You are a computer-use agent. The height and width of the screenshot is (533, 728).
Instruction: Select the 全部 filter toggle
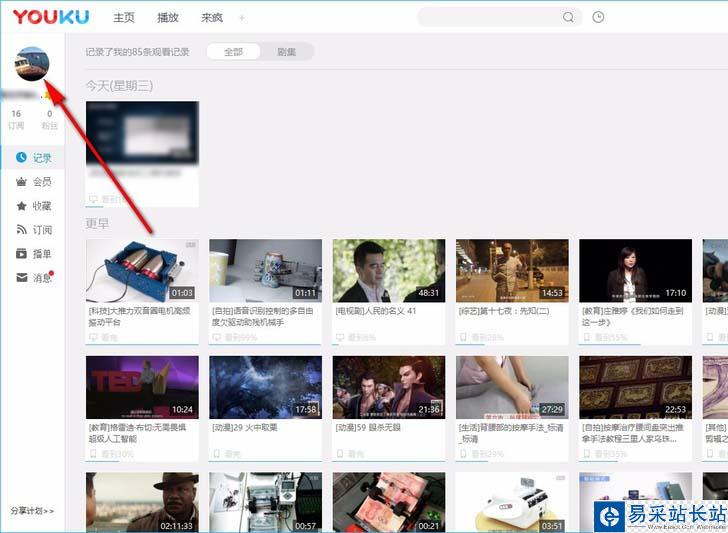click(x=234, y=52)
